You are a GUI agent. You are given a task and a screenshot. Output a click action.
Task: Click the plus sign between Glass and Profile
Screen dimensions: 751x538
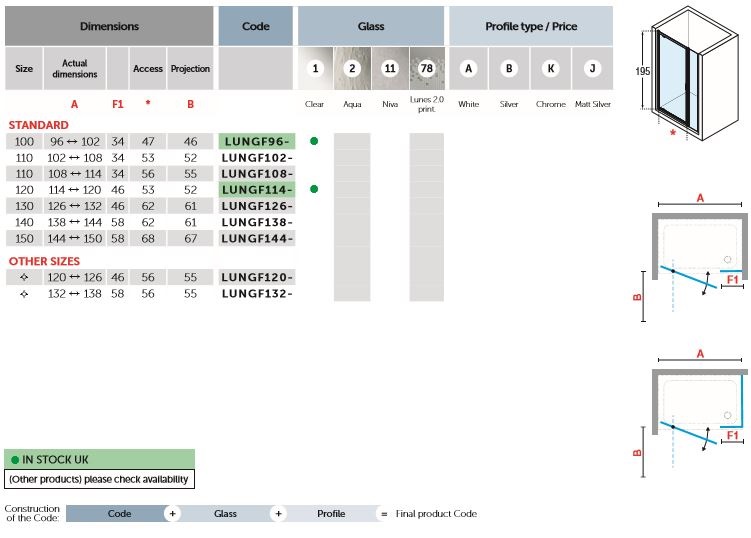pyautogui.click(x=278, y=514)
